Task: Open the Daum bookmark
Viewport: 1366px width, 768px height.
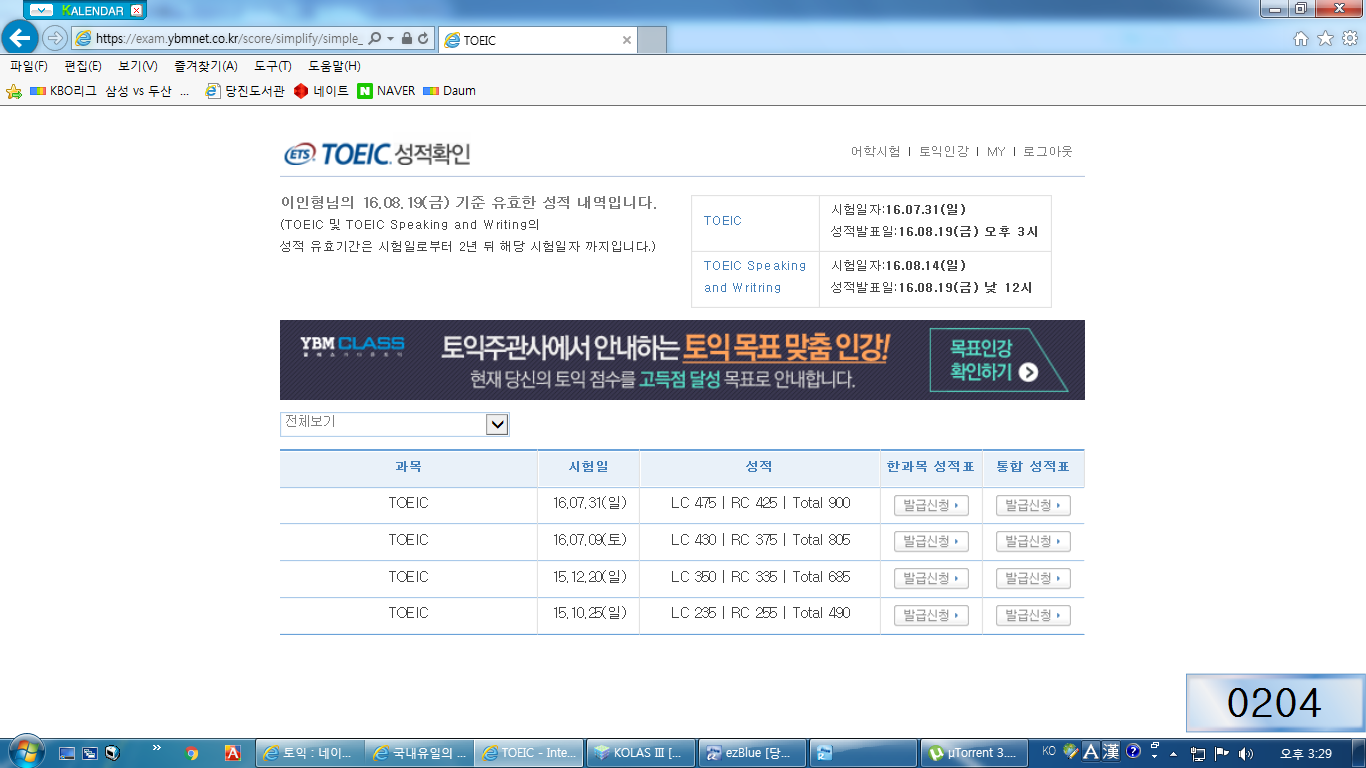Action: (449, 91)
